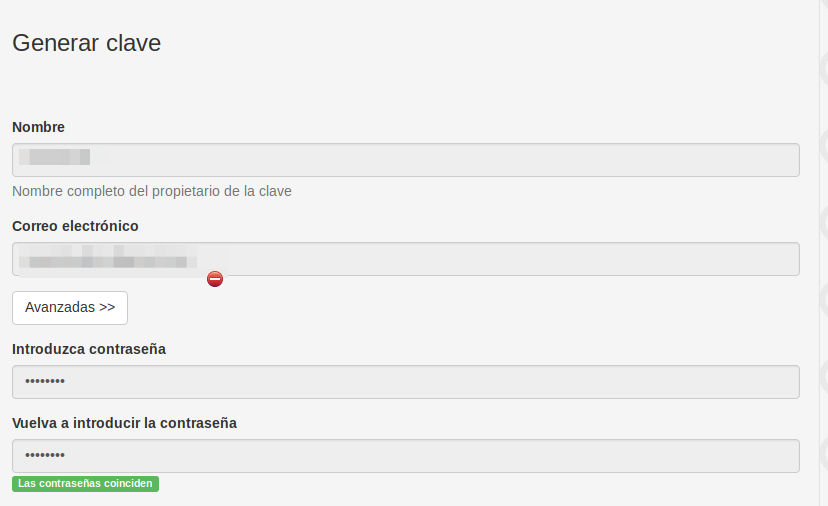
Task: Click the Correo electrónico label
Action: [x=75, y=226]
